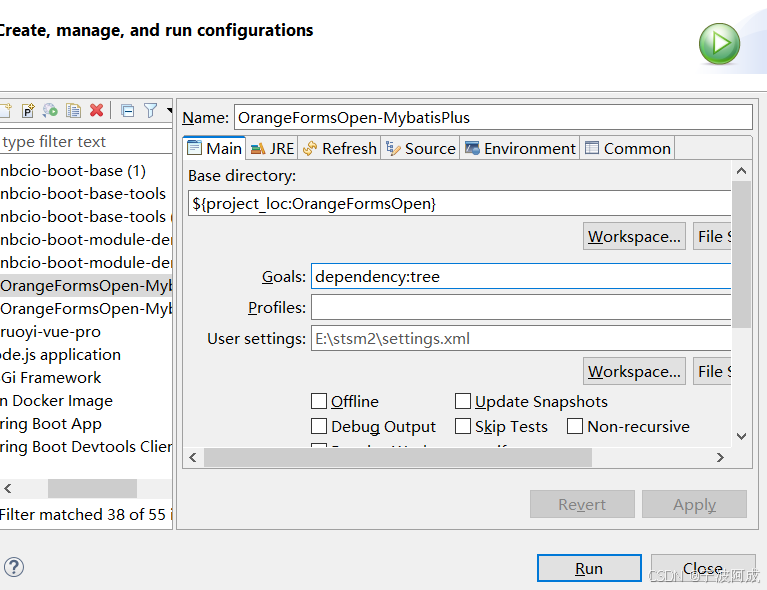
Task: Open the help question mark icon
Action: (14, 567)
